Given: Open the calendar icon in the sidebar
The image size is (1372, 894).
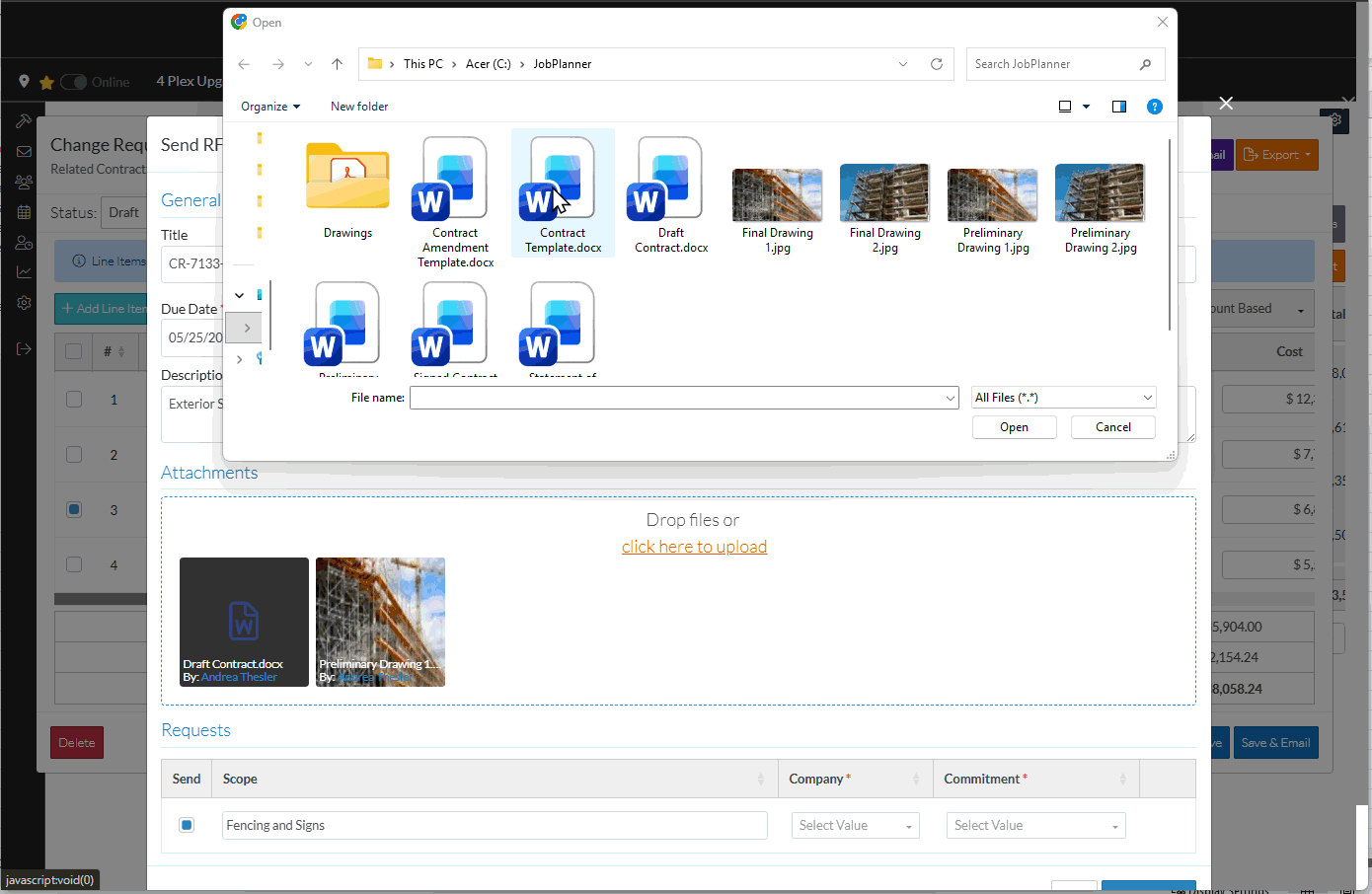Looking at the screenshot, I should [24, 212].
